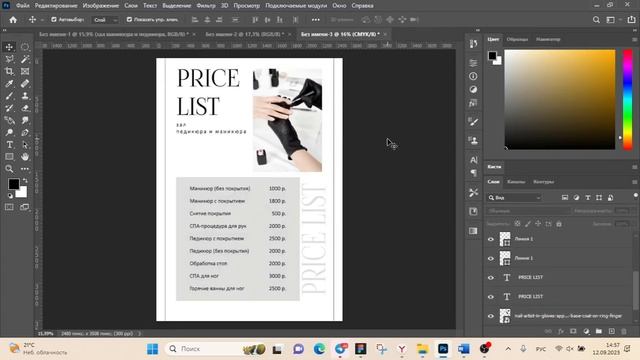Swap foreground and background colors in toolbox
This screenshot has height=360, width=640.
[25, 180]
